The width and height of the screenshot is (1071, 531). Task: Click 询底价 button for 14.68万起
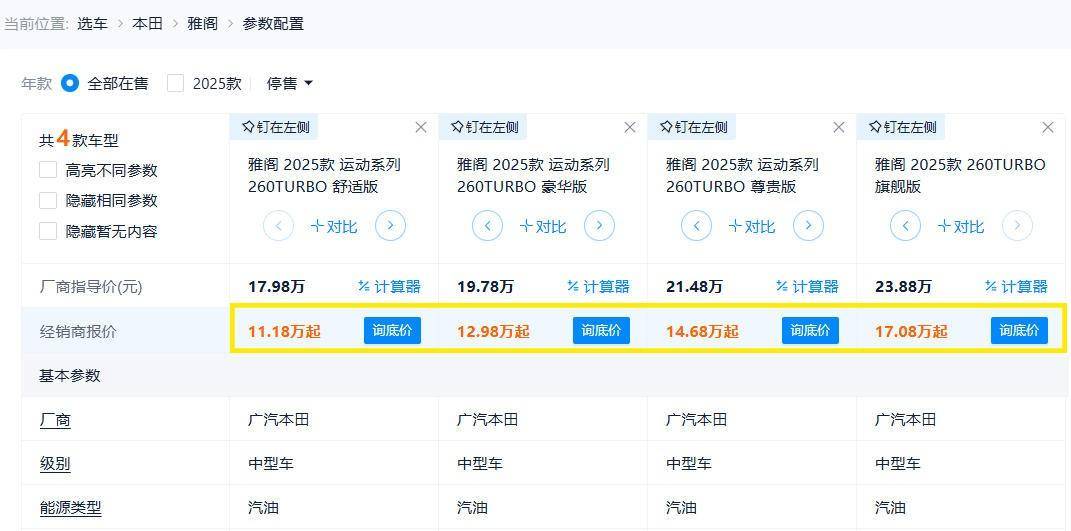click(810, 331)
